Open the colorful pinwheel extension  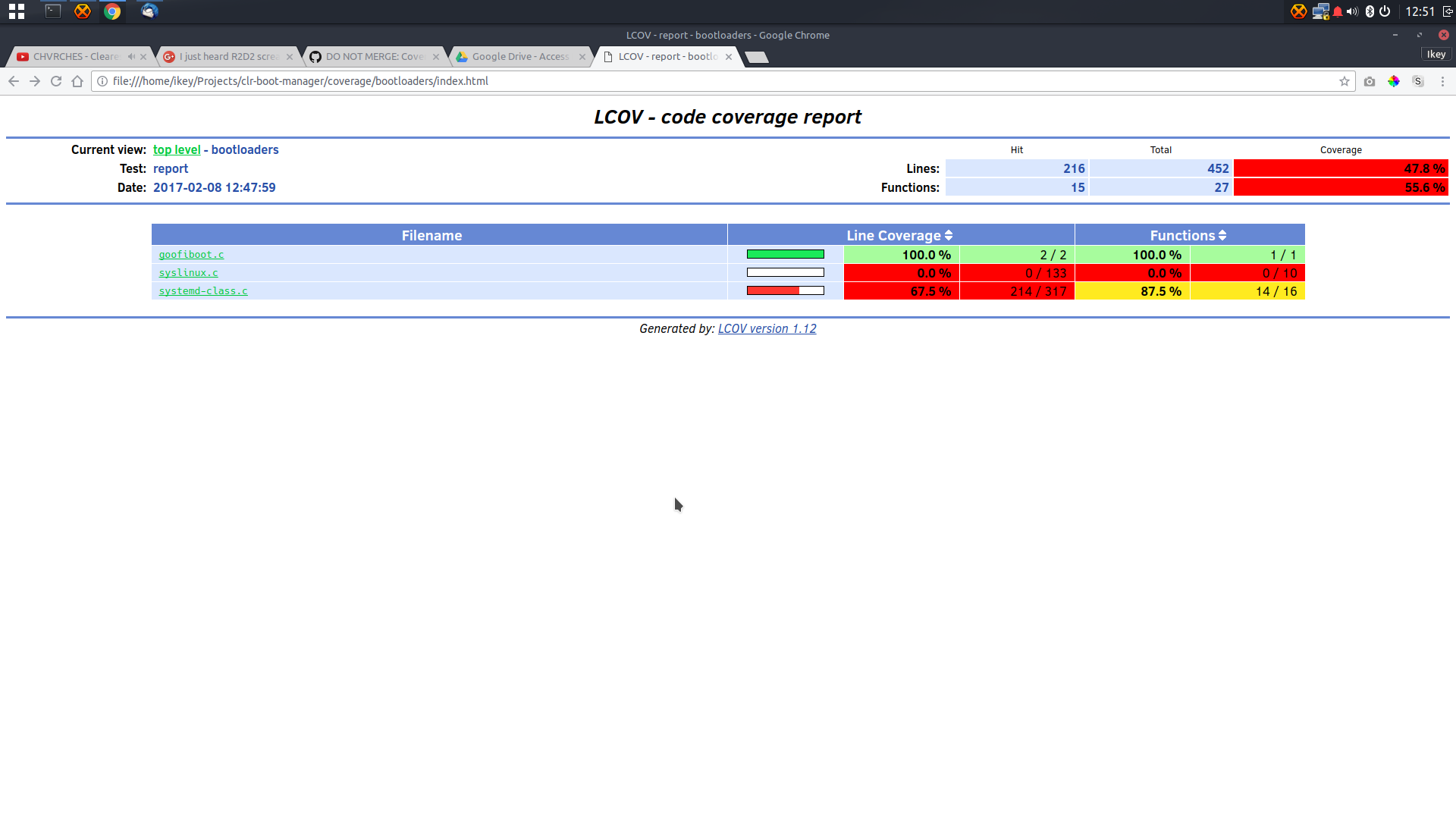point(1394,81)
